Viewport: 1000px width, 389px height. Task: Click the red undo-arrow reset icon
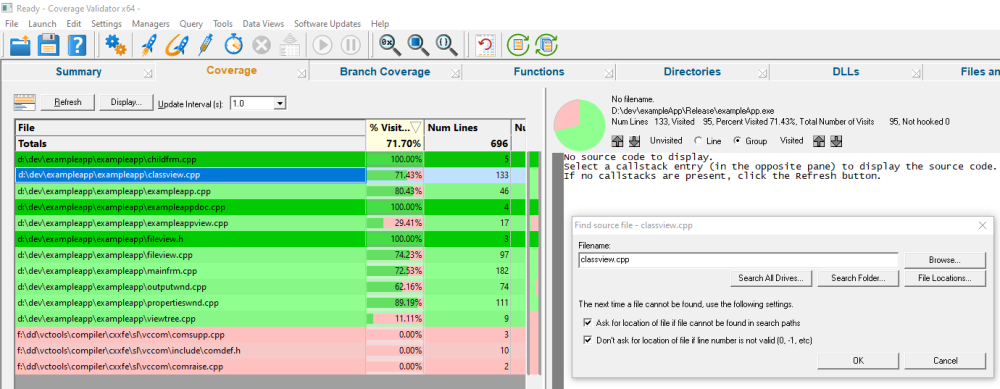point(486,45)
